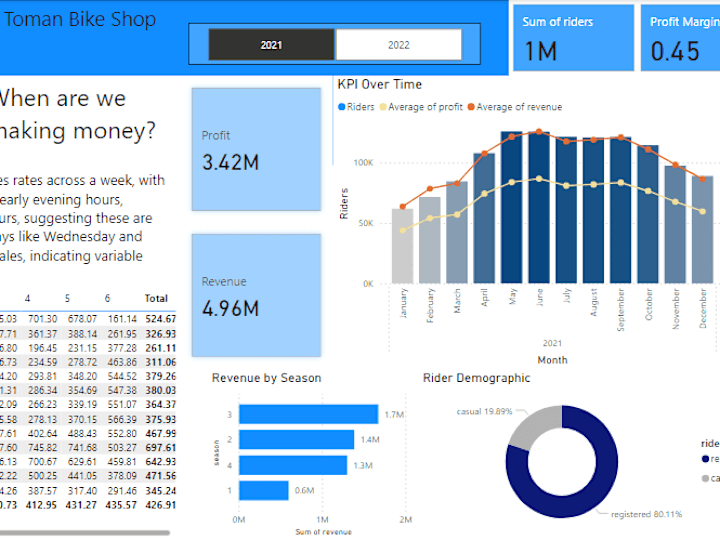Select season 1 revenue bar

click(x=264, y=490)
